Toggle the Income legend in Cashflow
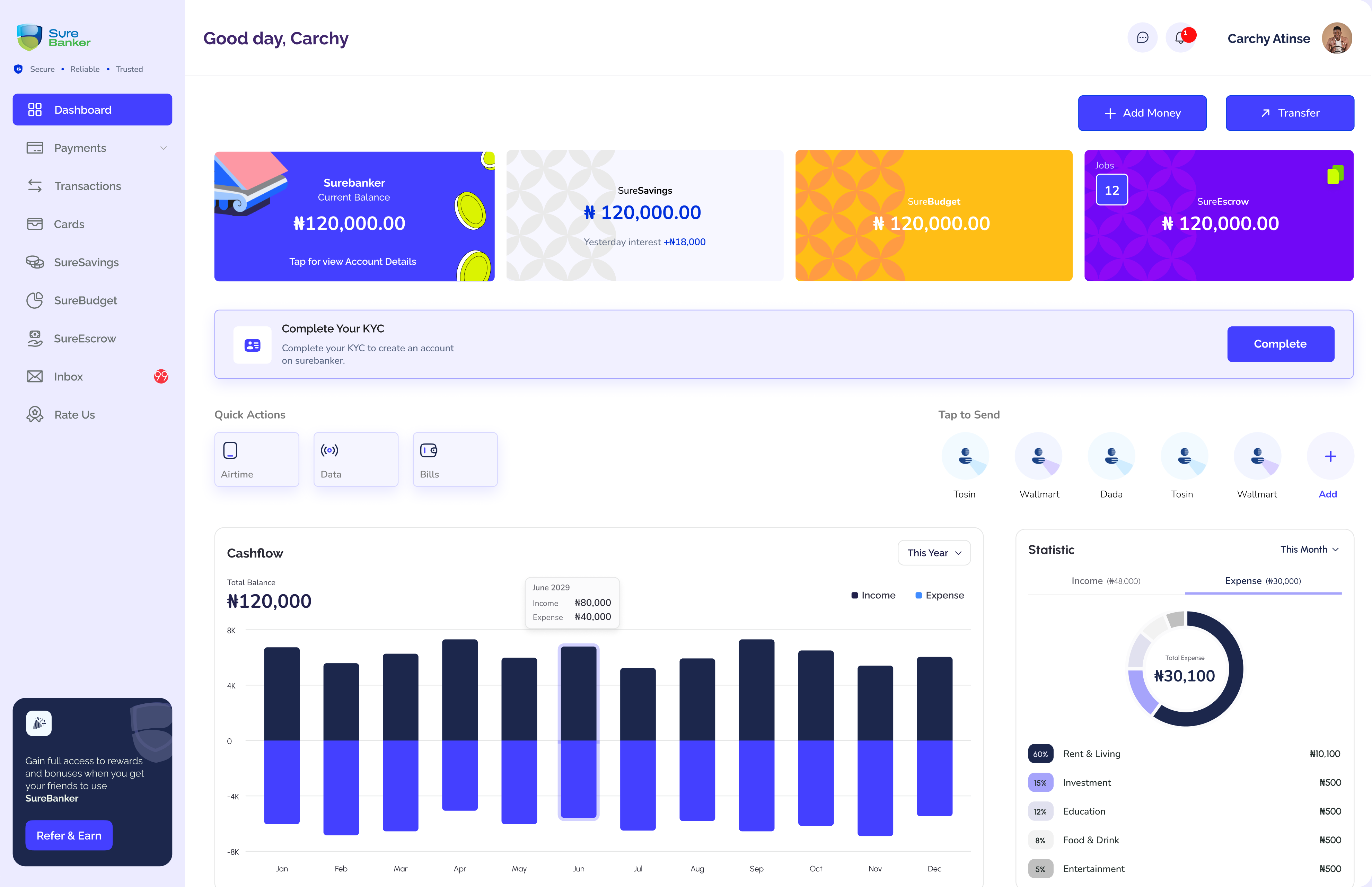Image resolution: width=1372 pixels, height=887 pixels. 873,596
